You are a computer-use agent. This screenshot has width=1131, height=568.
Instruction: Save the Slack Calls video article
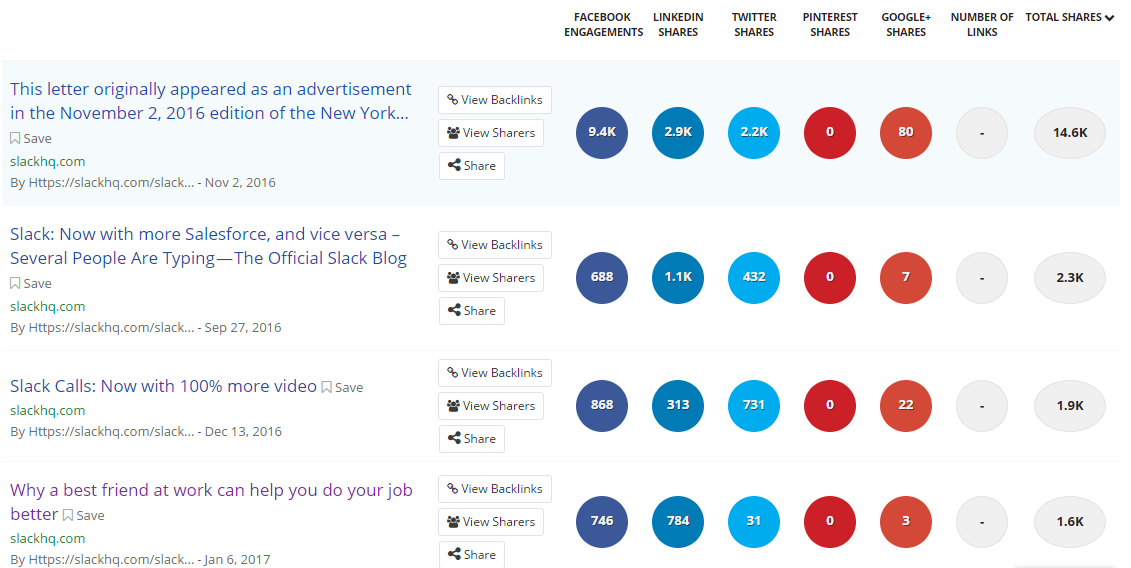pos(342,387)
